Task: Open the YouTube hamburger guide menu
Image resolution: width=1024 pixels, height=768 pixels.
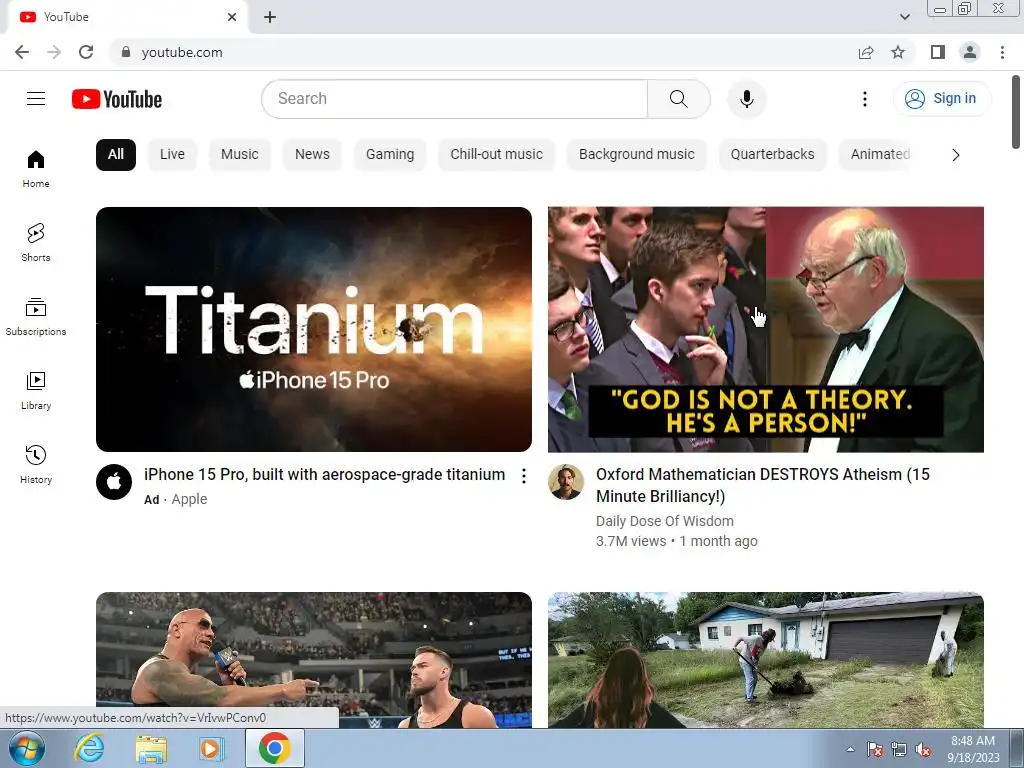Action: point(36,99)
